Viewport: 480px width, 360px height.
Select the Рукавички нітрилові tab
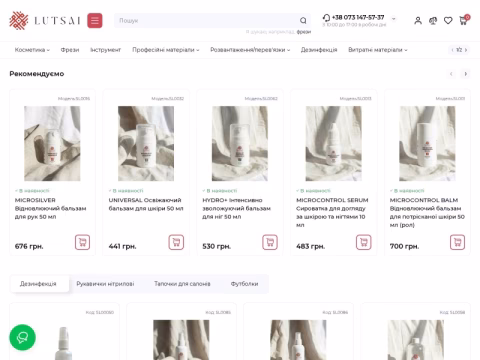point(105,284)
